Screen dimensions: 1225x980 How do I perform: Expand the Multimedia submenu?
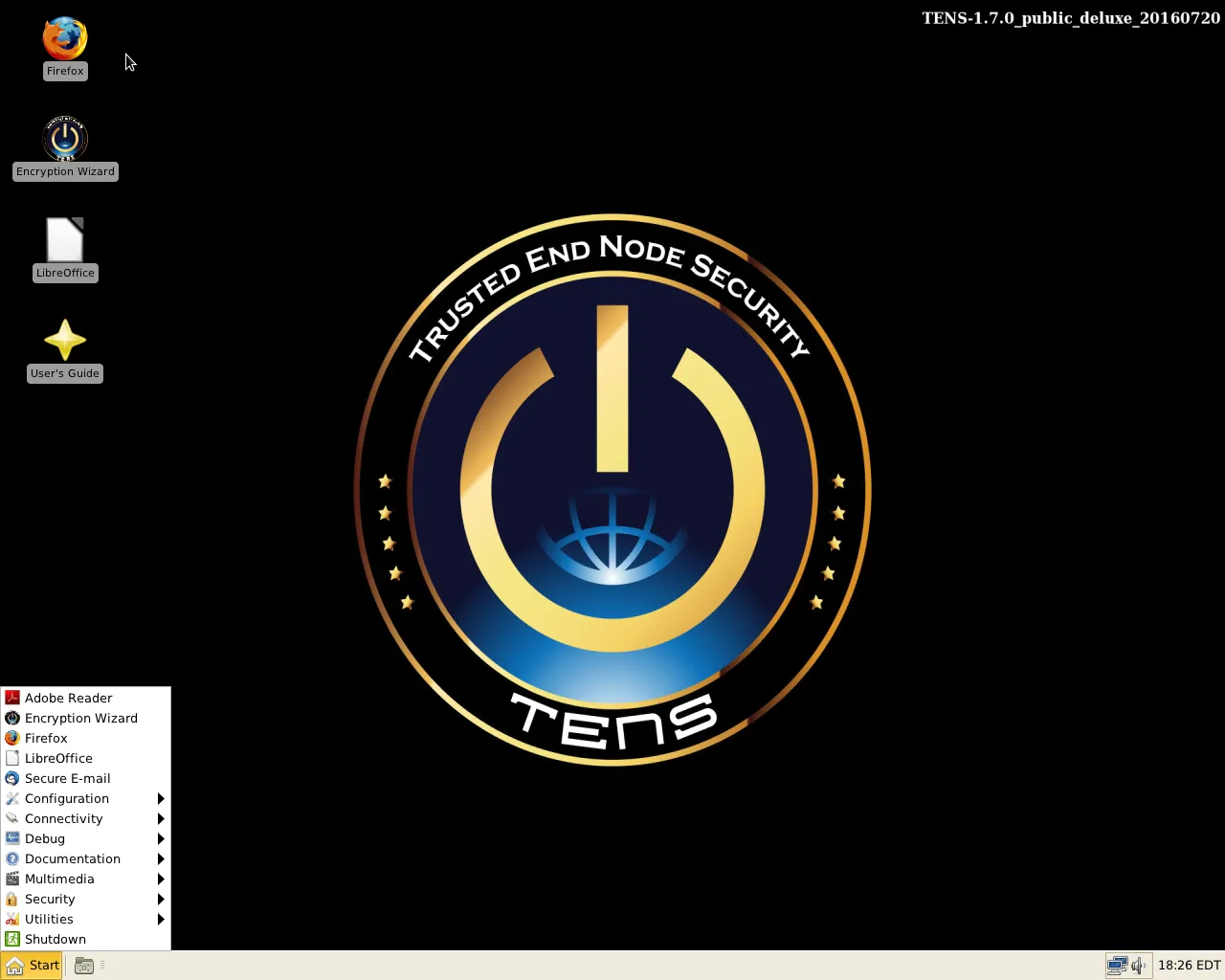(x=60, y=879)
